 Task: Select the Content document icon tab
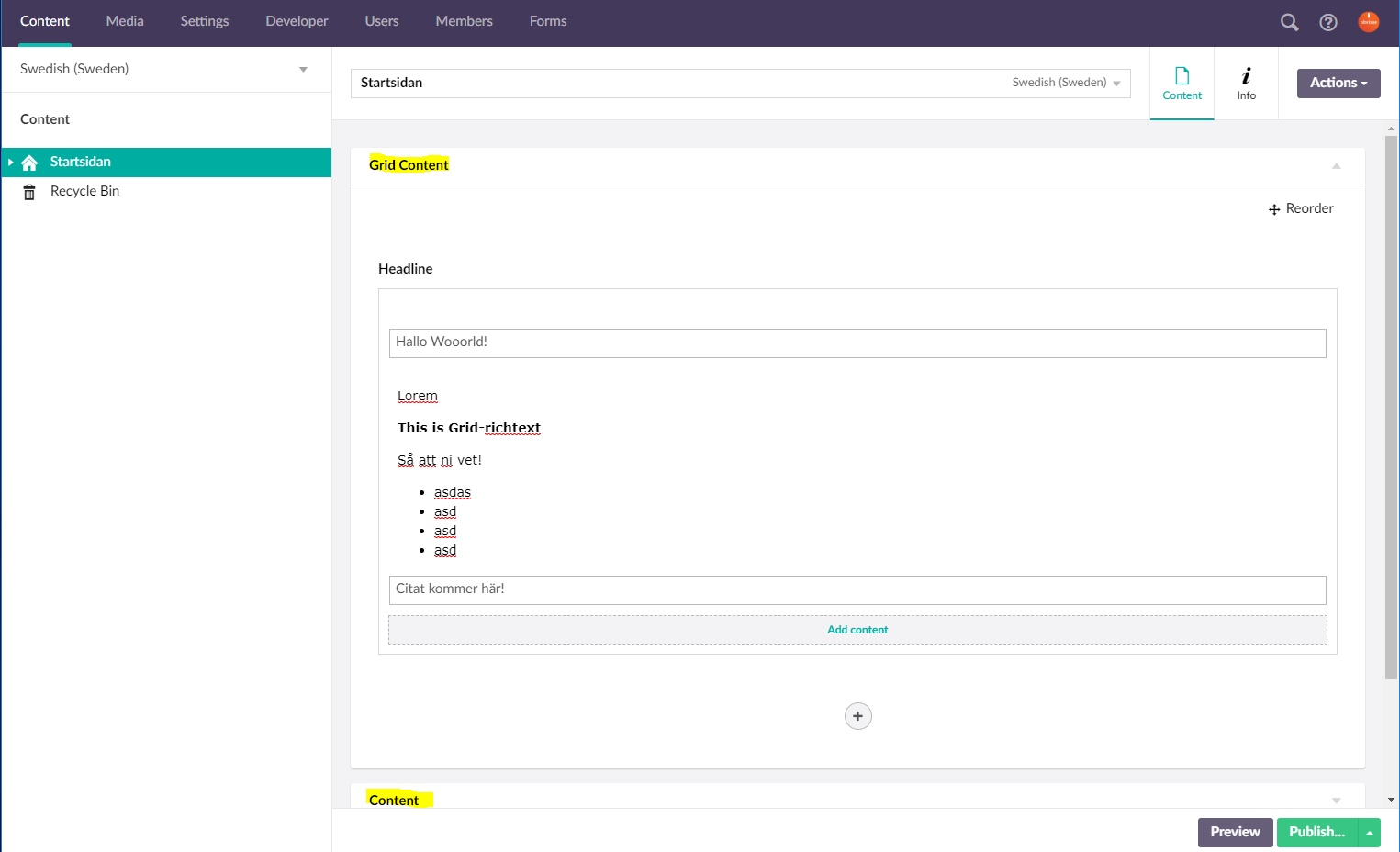coord(1182,83)
